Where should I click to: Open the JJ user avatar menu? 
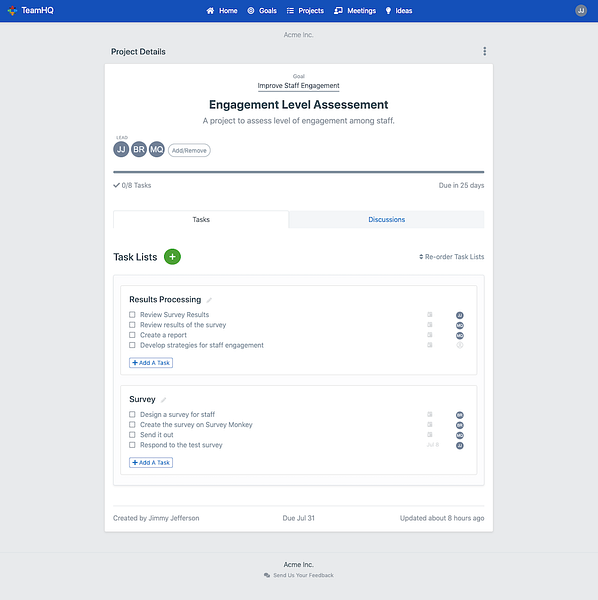[x=581, y=11]
